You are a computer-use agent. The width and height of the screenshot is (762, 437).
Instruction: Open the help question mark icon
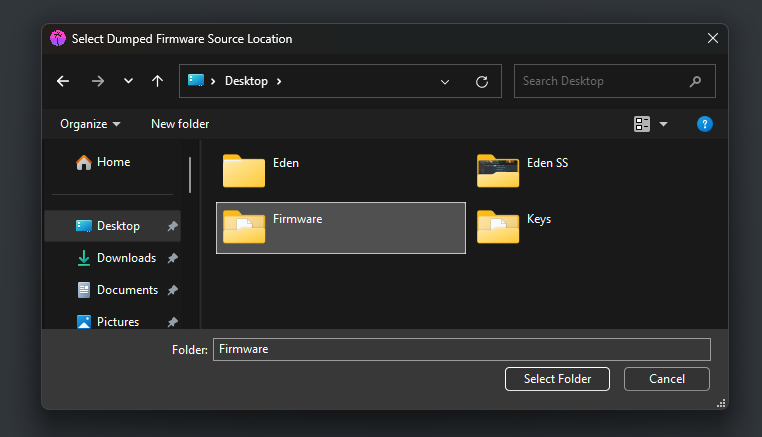705,124
